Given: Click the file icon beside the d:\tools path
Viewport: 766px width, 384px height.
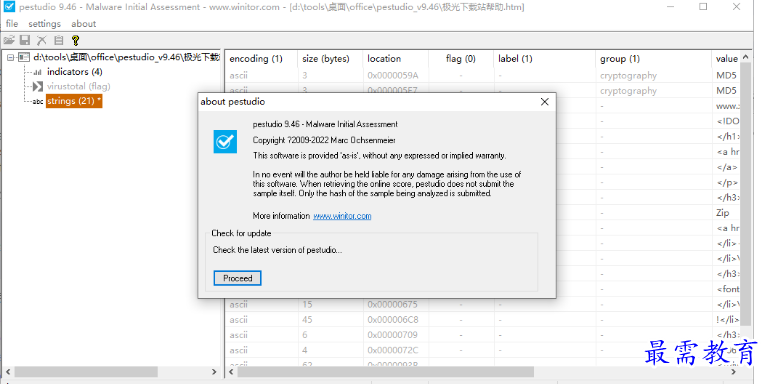Looking at the screenshot, I should [x=24, y=58].
